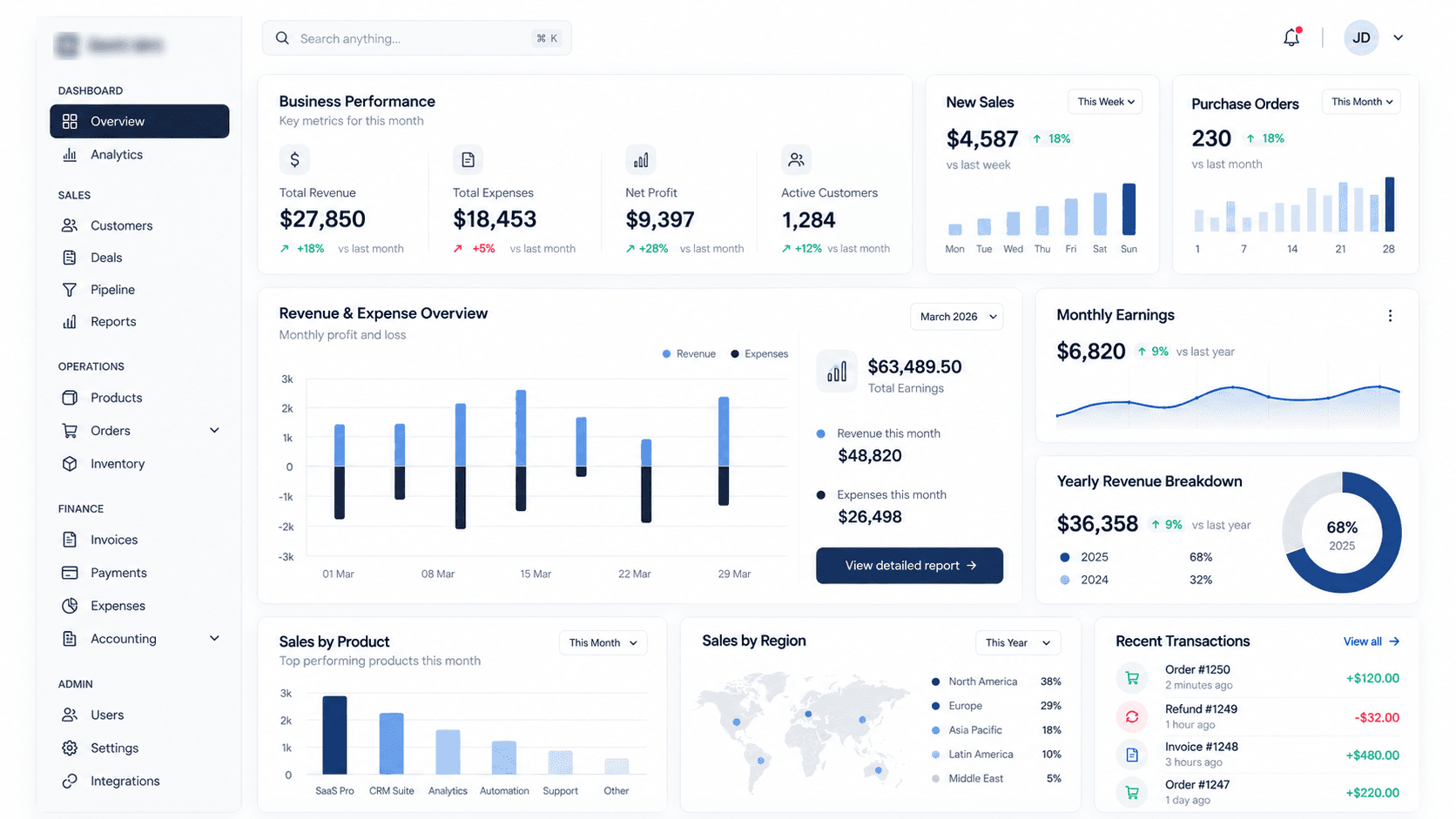Click the Settings gear icon in sidebar

click(70, 748)
